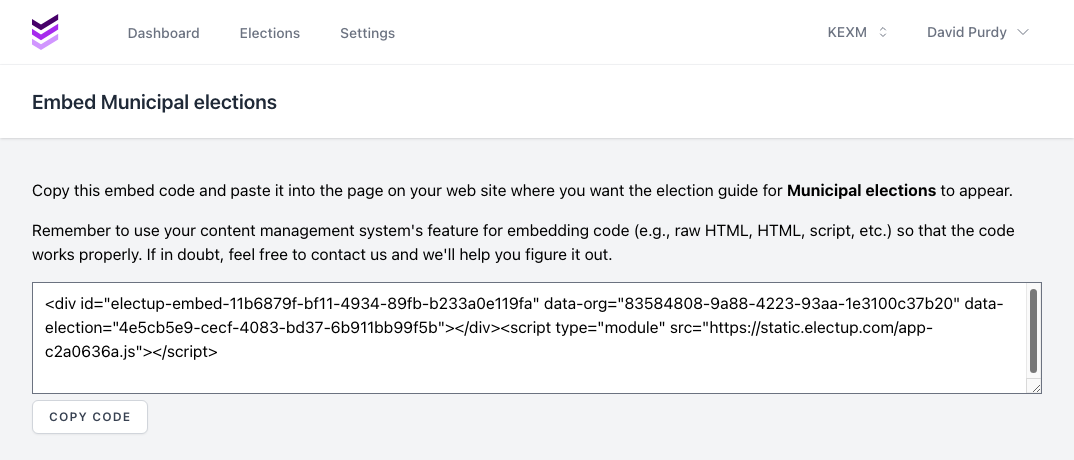This screenshot has width=1074, height=460.
Task: Go to the Elections section
Action: pos(270,33)
